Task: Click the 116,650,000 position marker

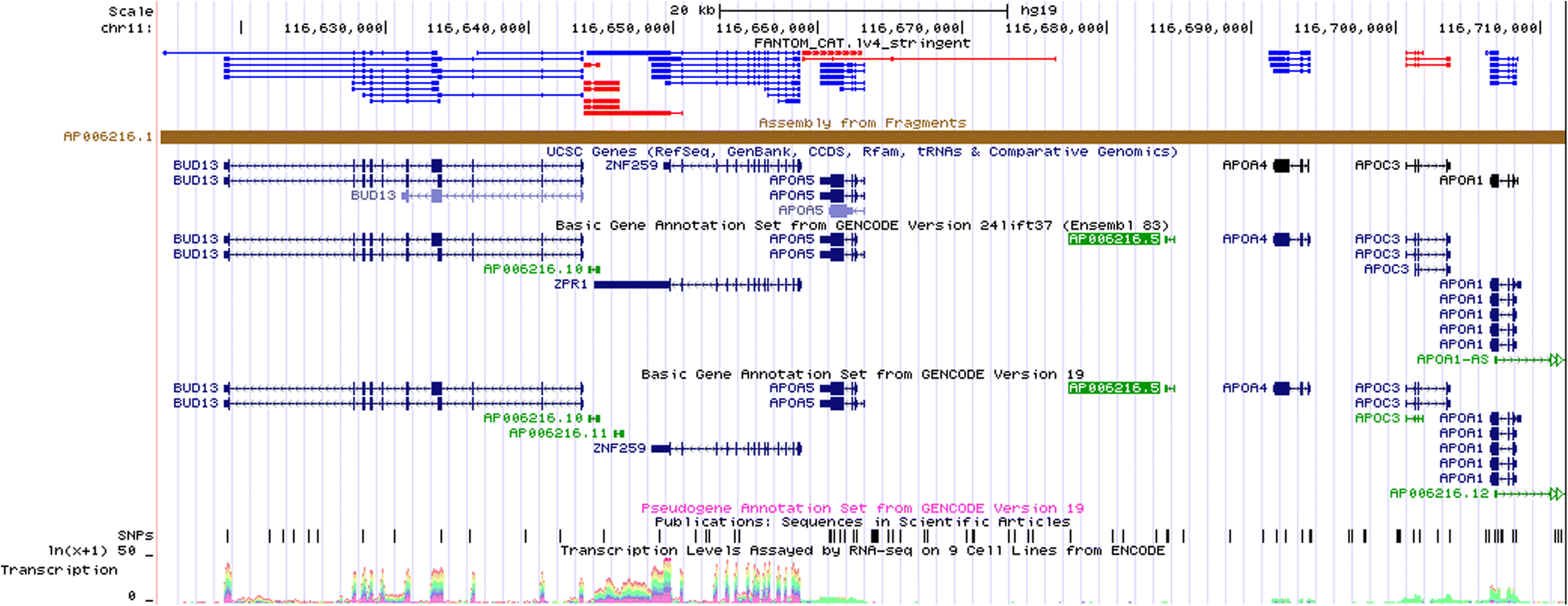Action: (x=621, y=28)
